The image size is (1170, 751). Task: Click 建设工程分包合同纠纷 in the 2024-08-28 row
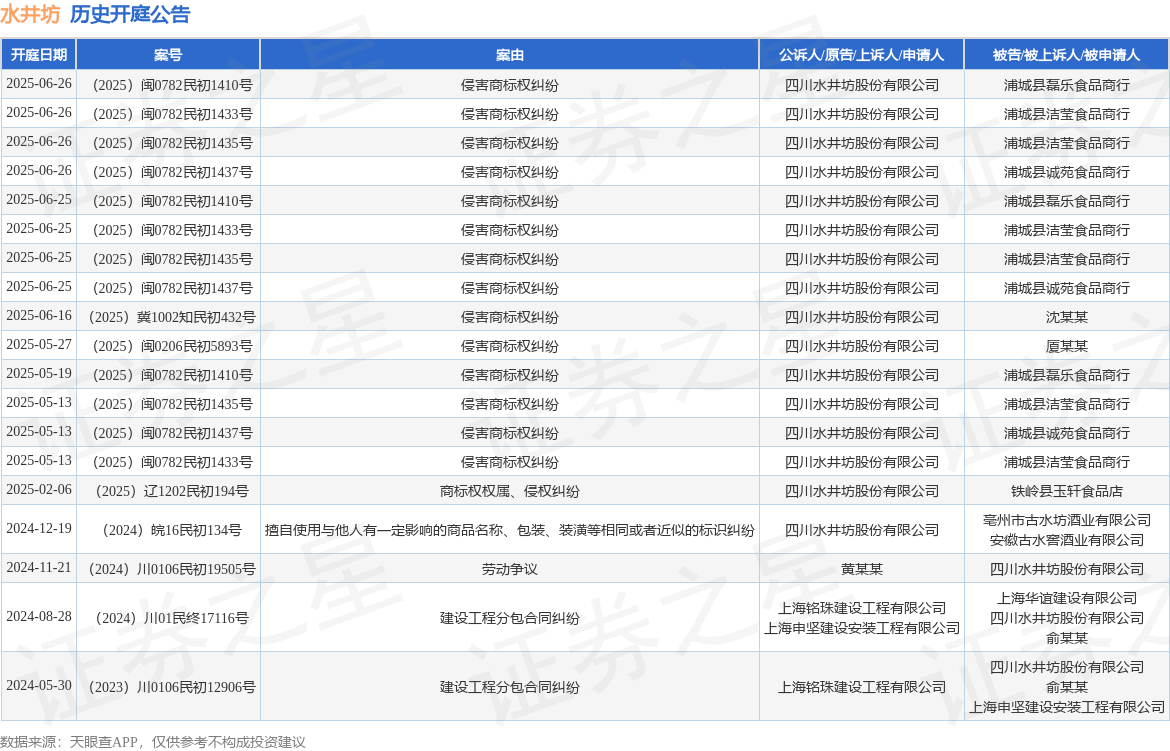510,618
